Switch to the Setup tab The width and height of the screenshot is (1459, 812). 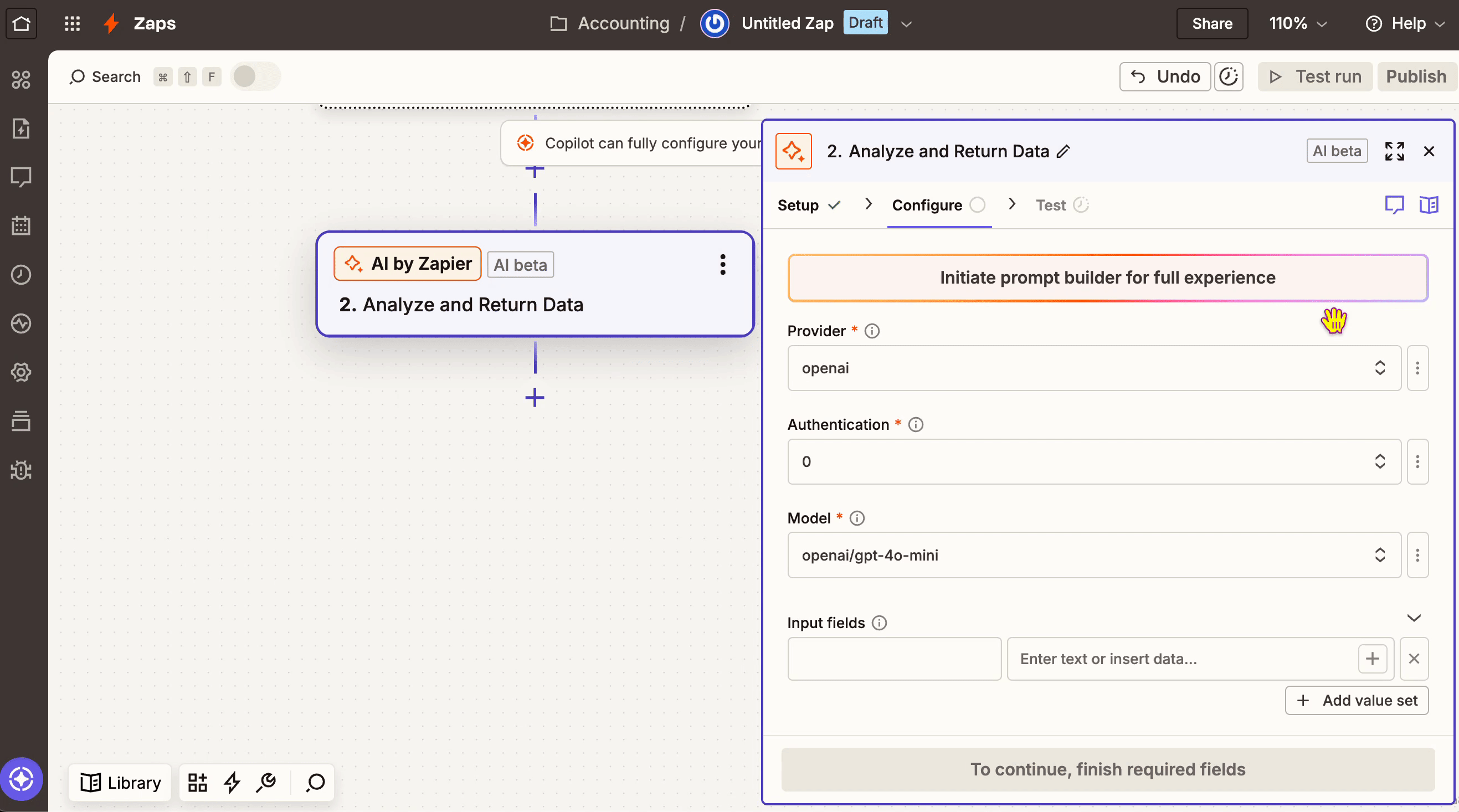click(x=798, y=205)
